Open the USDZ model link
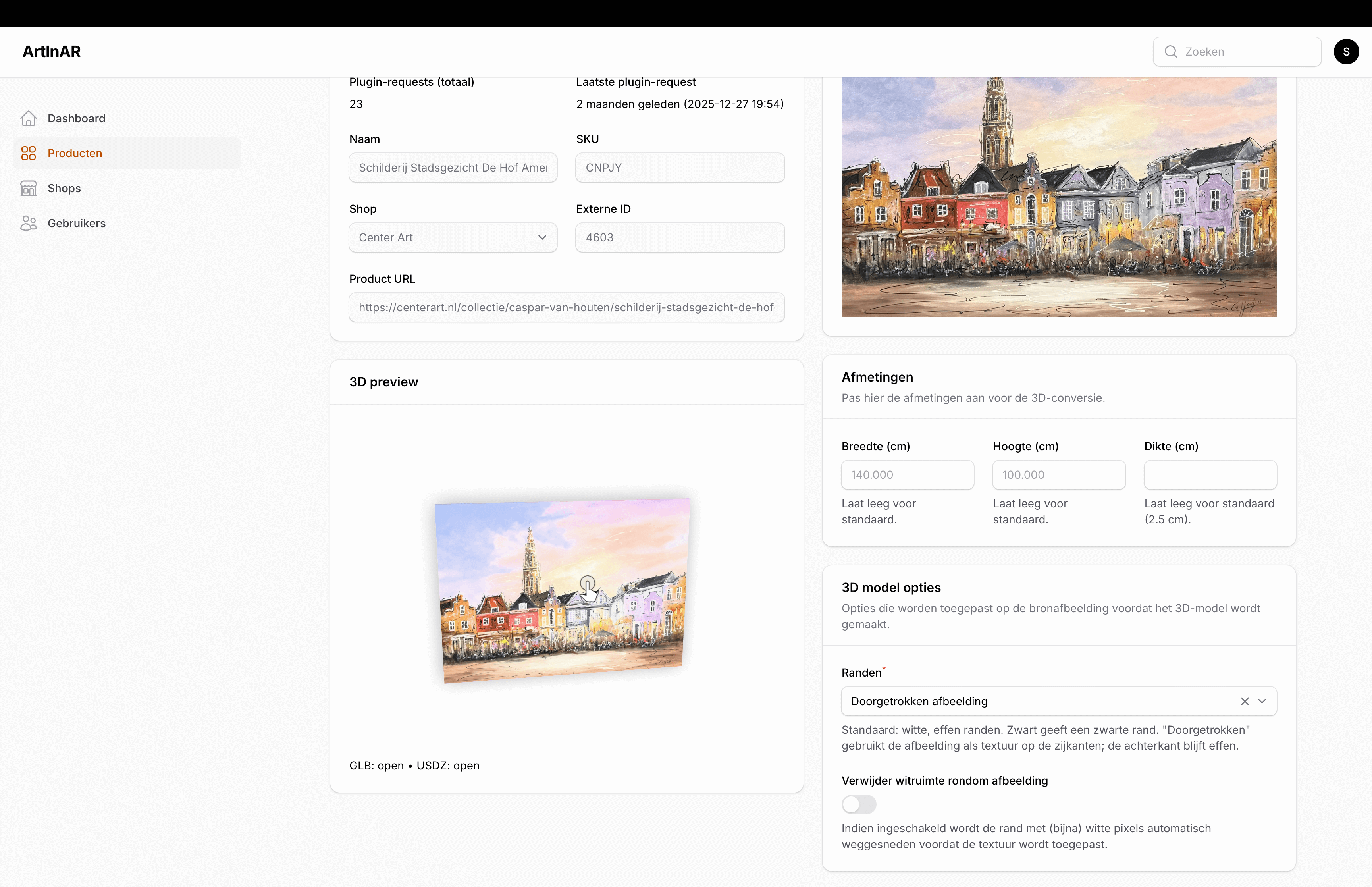 [466, 766]
